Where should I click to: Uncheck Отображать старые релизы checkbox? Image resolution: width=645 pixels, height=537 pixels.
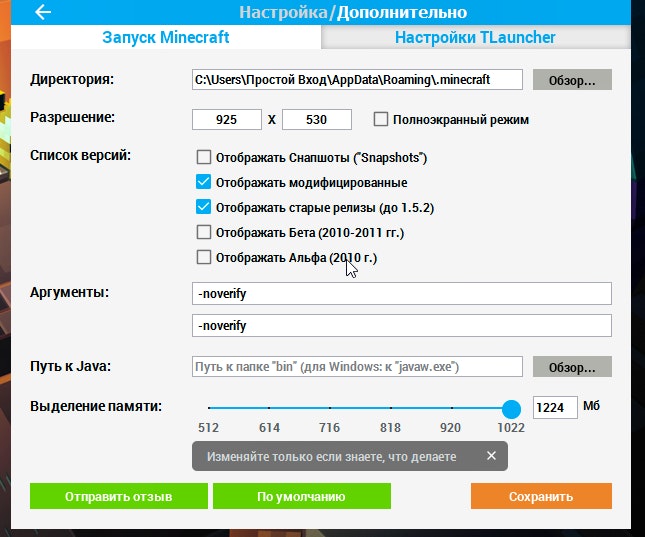click(x=204, y=207)
